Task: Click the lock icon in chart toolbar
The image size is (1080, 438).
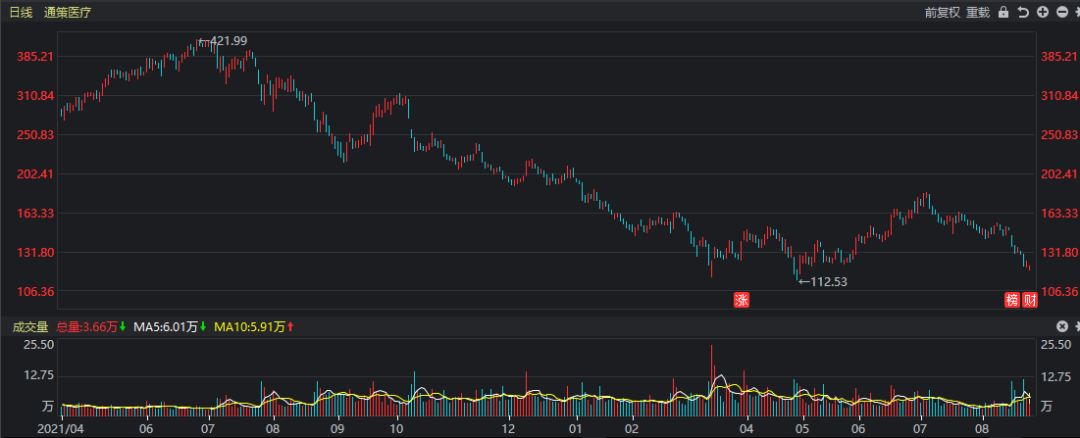Action: pyautogui.click(x=1003, y=12)
